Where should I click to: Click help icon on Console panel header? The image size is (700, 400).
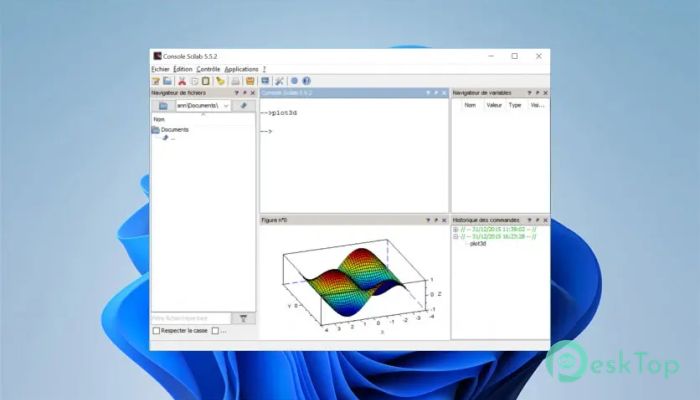tap(428, 93)
